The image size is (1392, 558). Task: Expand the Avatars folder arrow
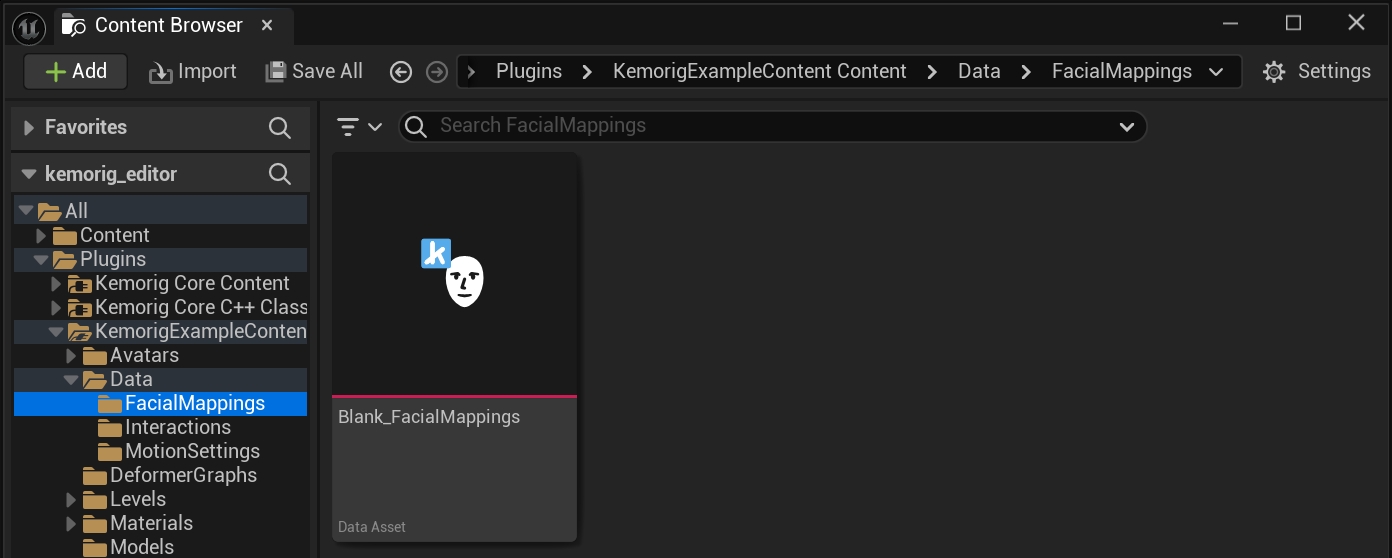point(71,356)
